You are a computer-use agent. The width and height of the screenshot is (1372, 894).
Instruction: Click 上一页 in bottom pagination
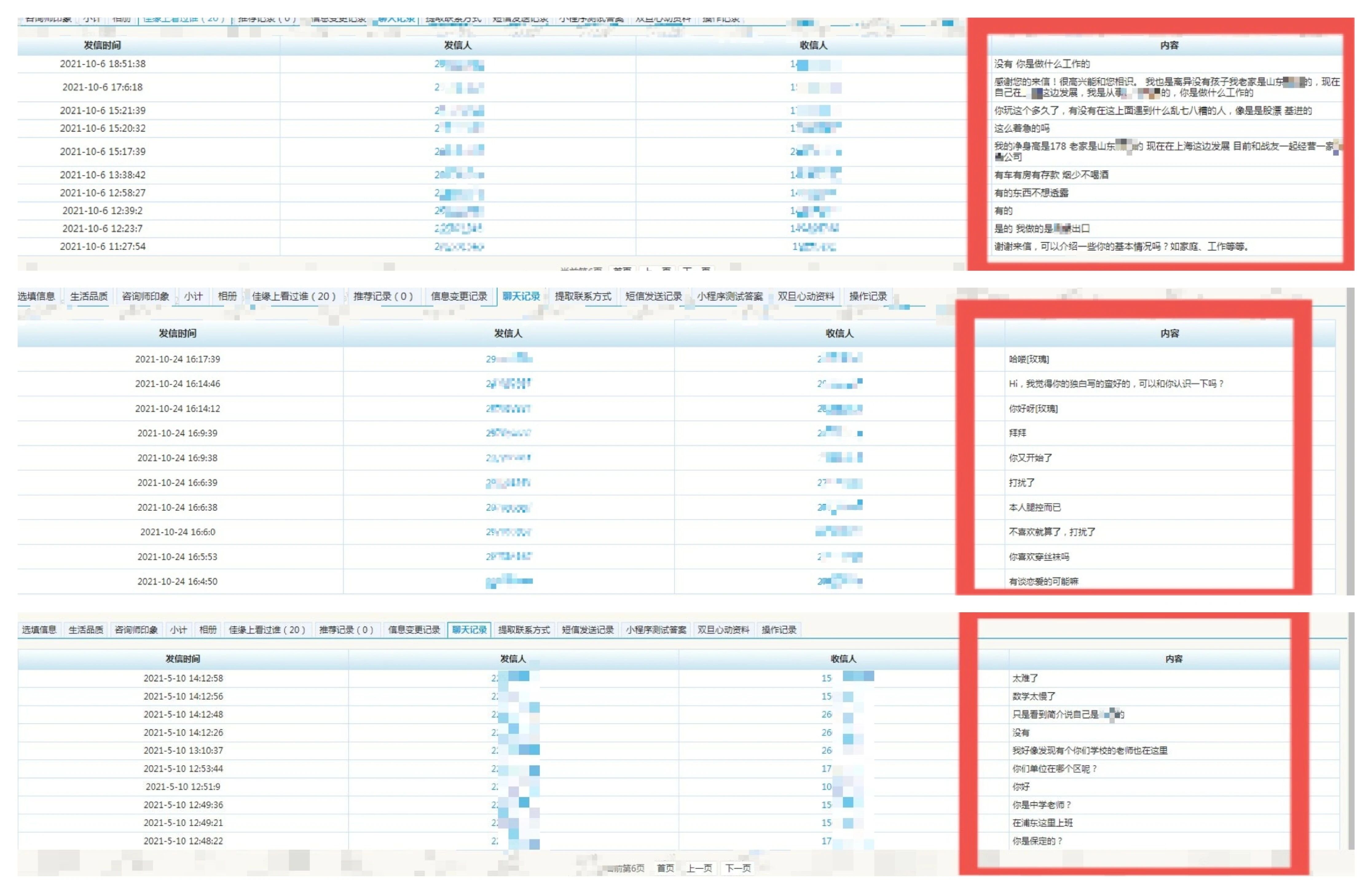click(699, 868)
